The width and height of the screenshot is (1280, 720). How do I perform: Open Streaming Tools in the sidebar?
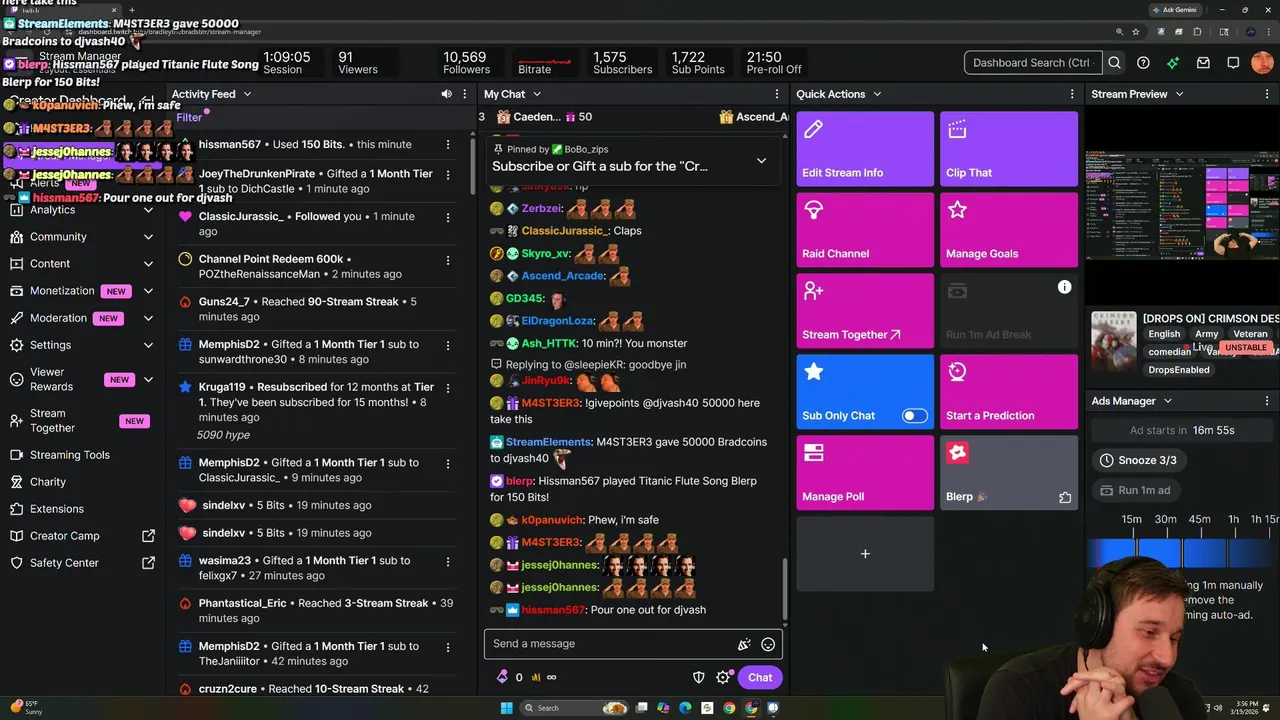point(81,455)
